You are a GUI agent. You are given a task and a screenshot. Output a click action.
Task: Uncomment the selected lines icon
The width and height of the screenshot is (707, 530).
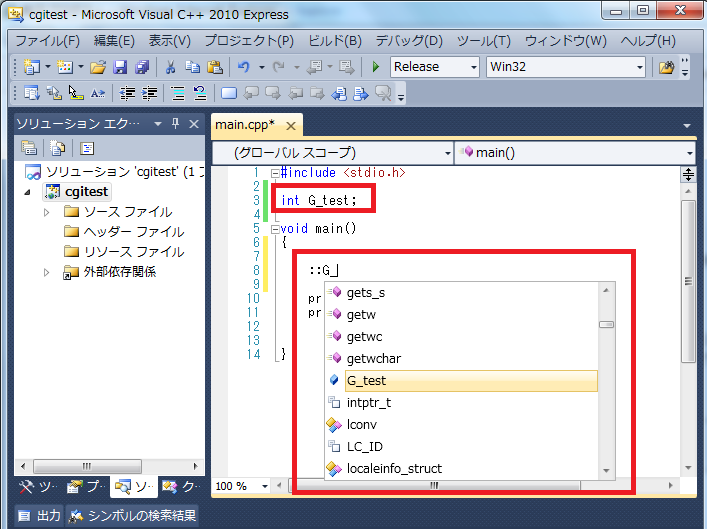click(200, 93)
